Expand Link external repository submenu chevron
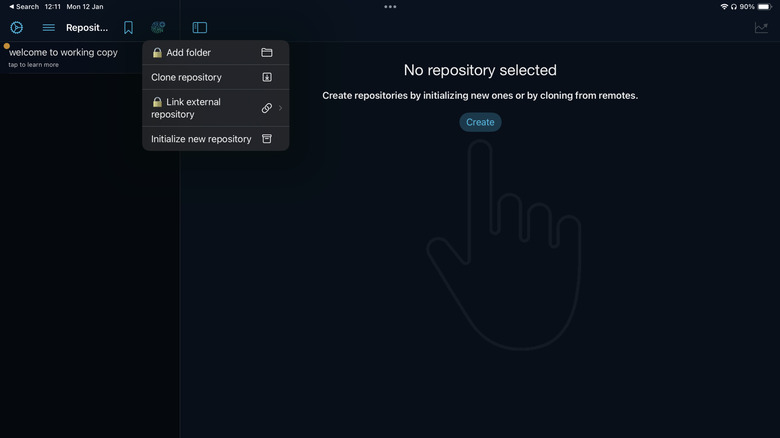This screenshot has width=780, height=438. pyautogui.click(x=281, y=108)
